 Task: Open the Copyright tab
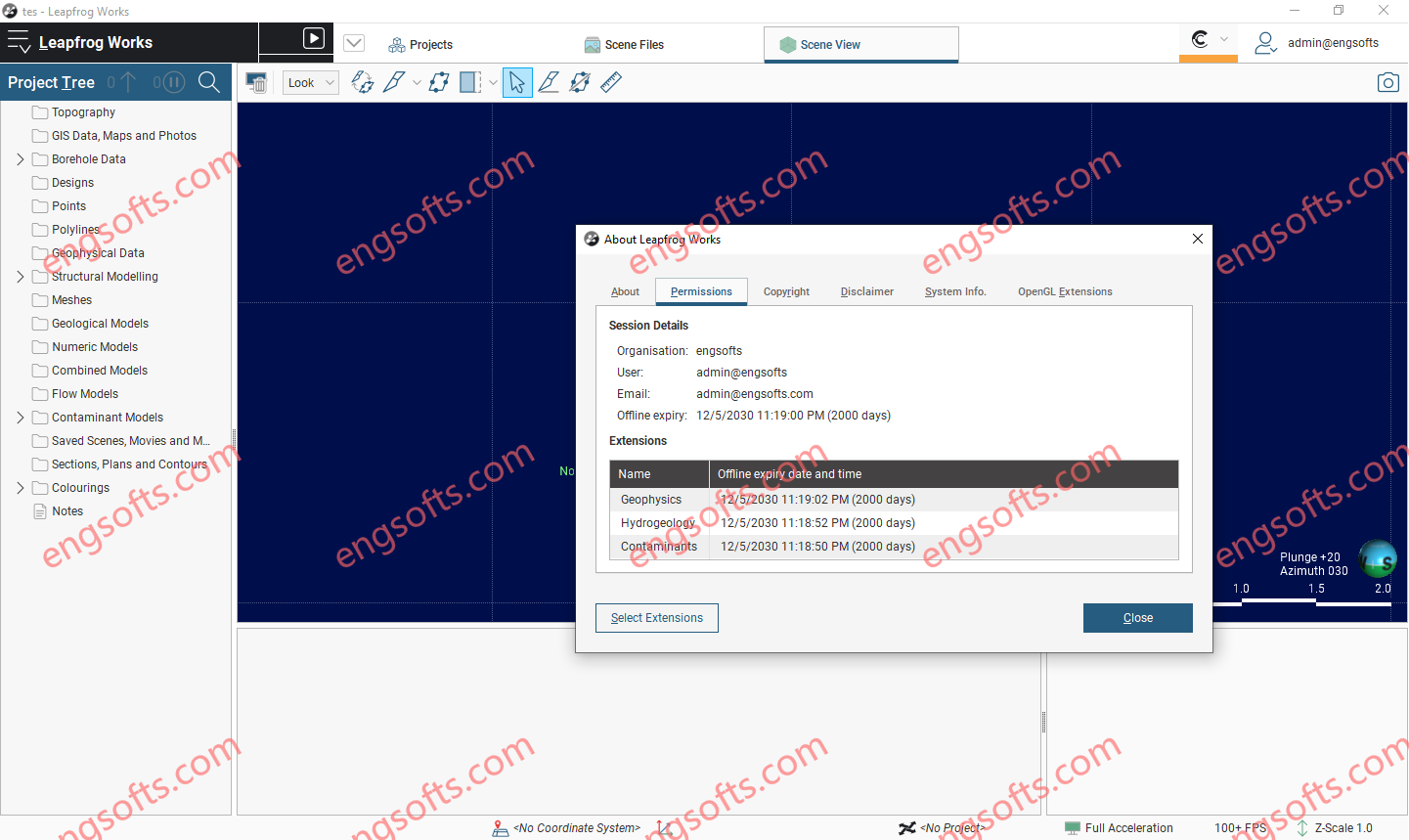786,291
